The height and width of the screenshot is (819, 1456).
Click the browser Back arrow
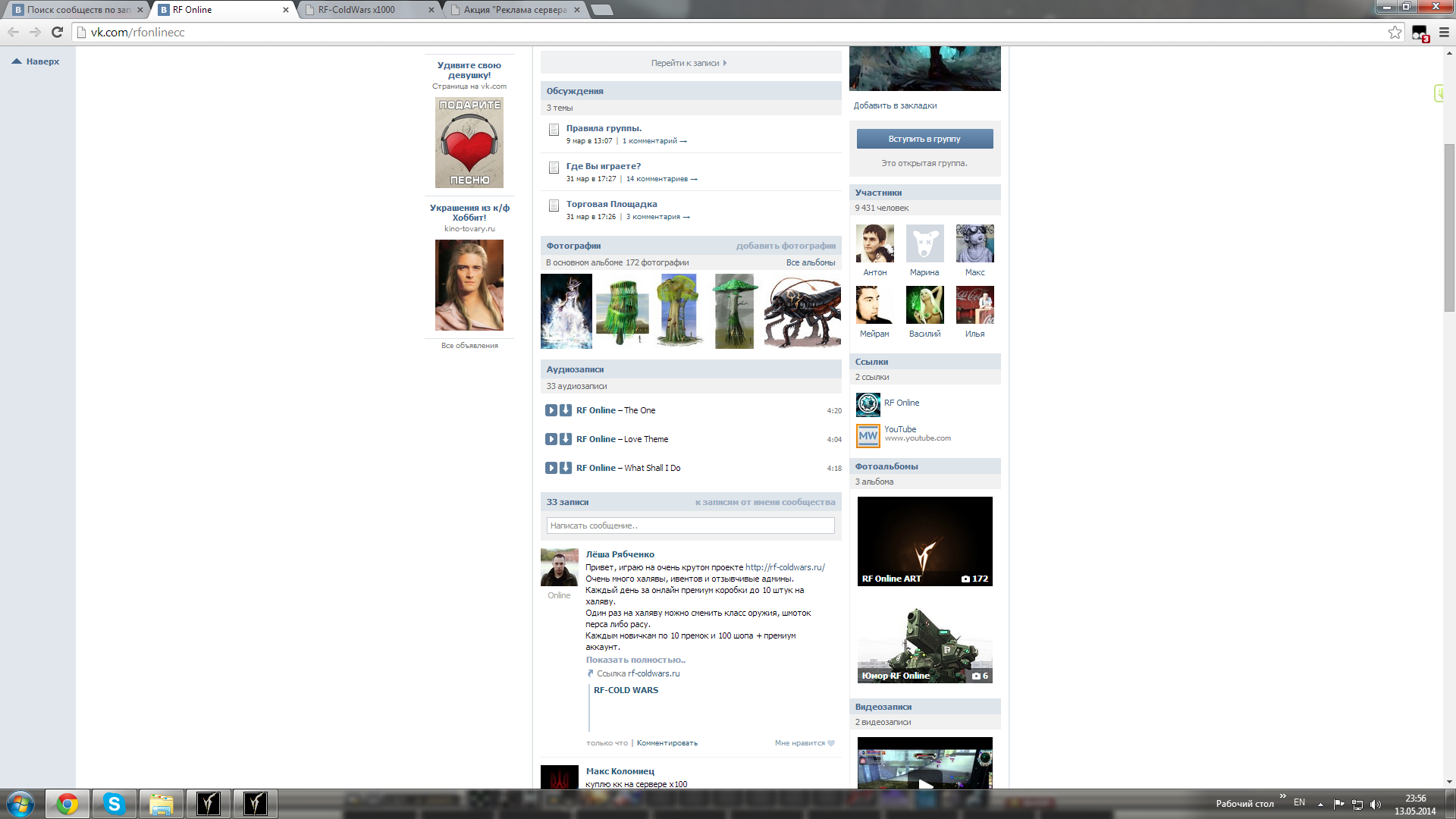(13, 32)
